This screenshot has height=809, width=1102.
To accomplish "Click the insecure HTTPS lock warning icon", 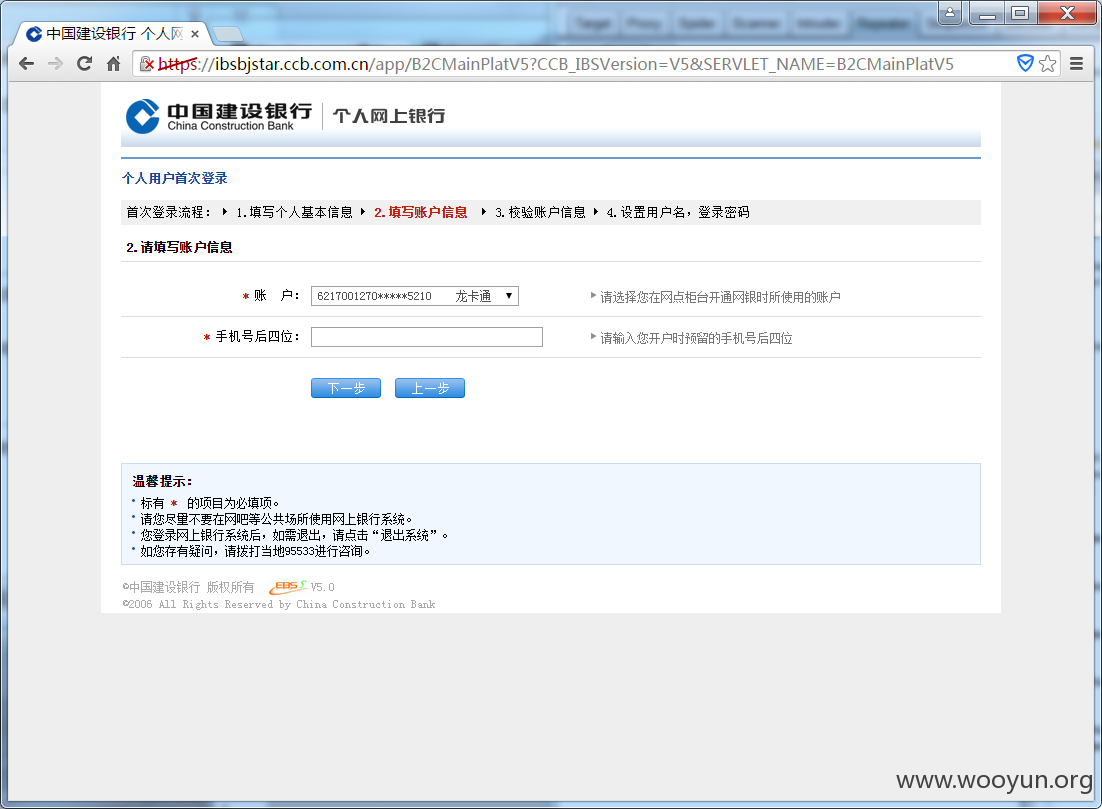I will coord(147,64).
